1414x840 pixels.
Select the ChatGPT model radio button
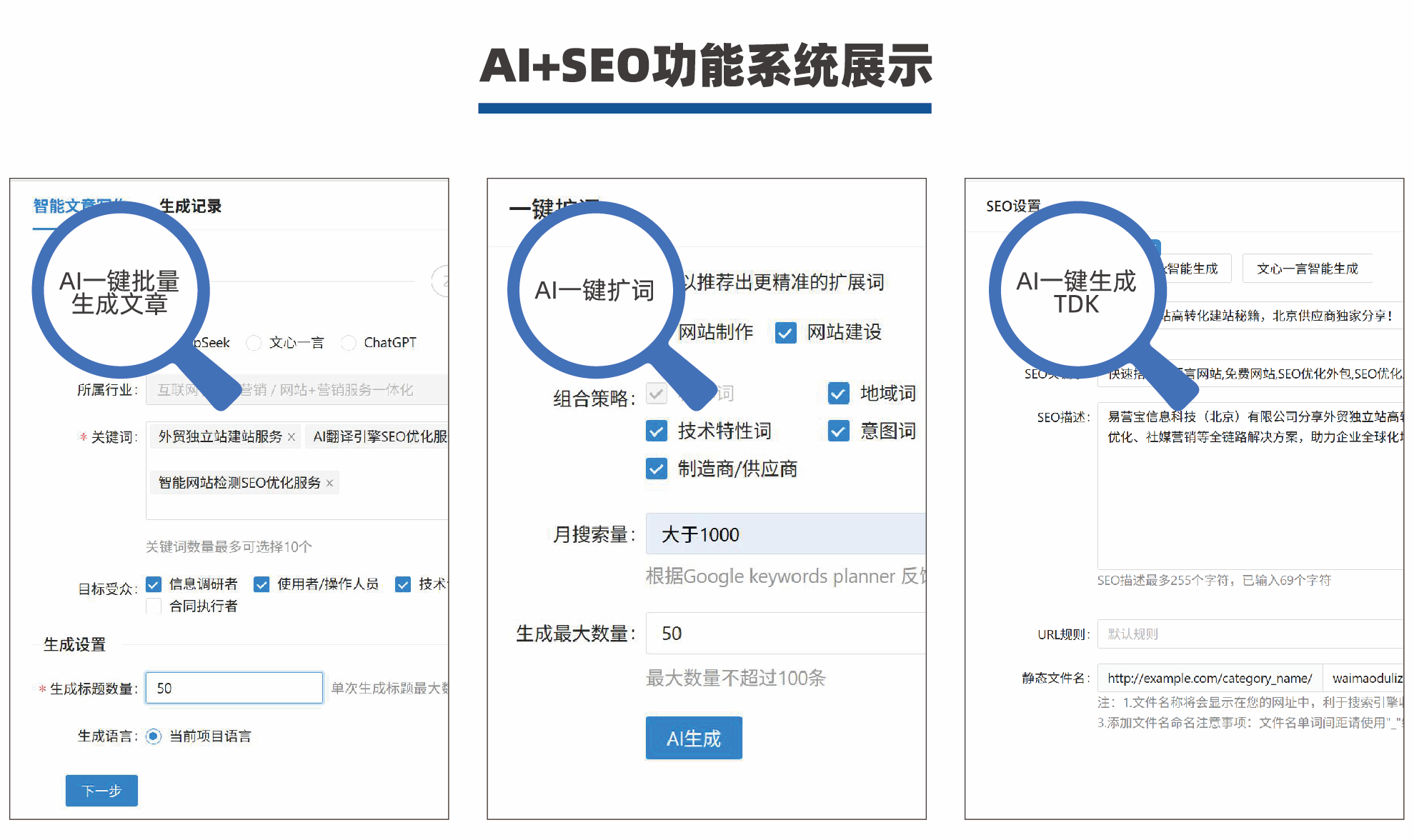[349, 343]
